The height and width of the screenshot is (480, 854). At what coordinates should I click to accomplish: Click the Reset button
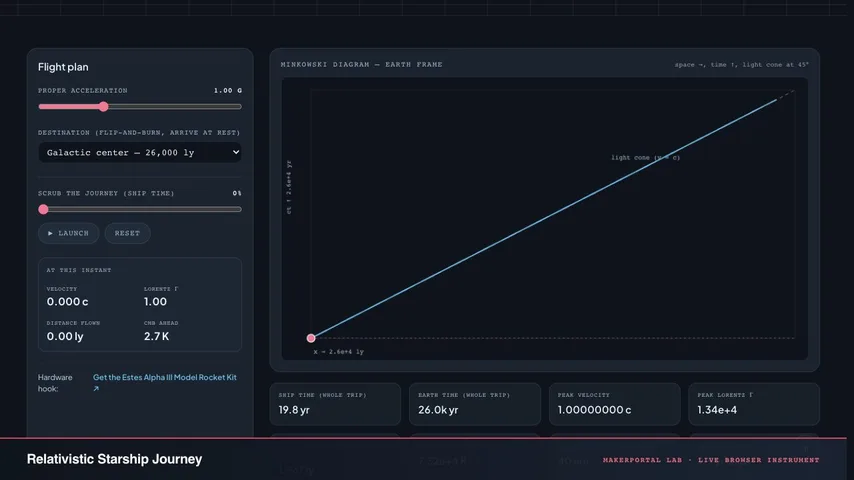[x=127, y=233]
